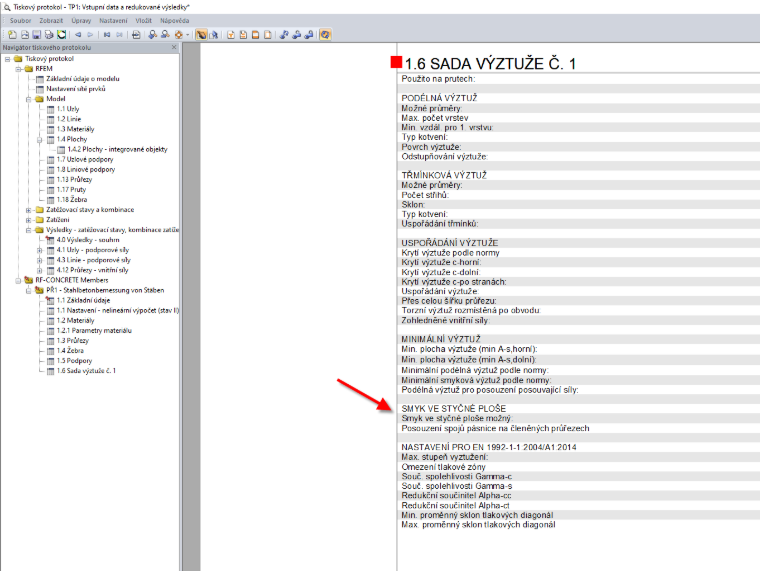Open the Soubor menu

[20, 21]
